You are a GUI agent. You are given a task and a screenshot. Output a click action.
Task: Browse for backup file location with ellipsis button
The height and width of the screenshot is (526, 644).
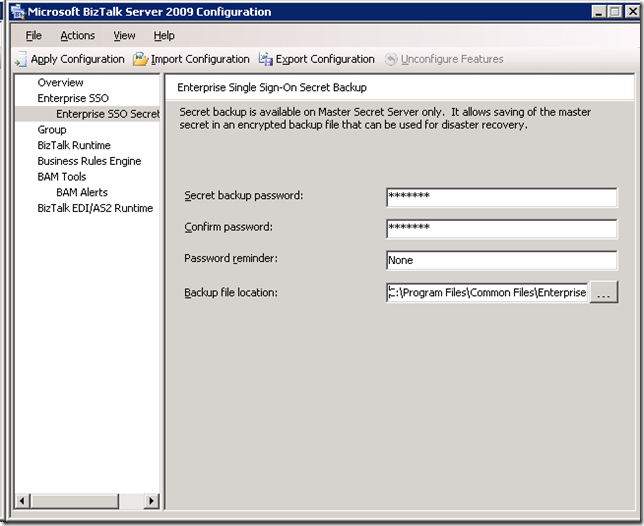tap(604, 292)
